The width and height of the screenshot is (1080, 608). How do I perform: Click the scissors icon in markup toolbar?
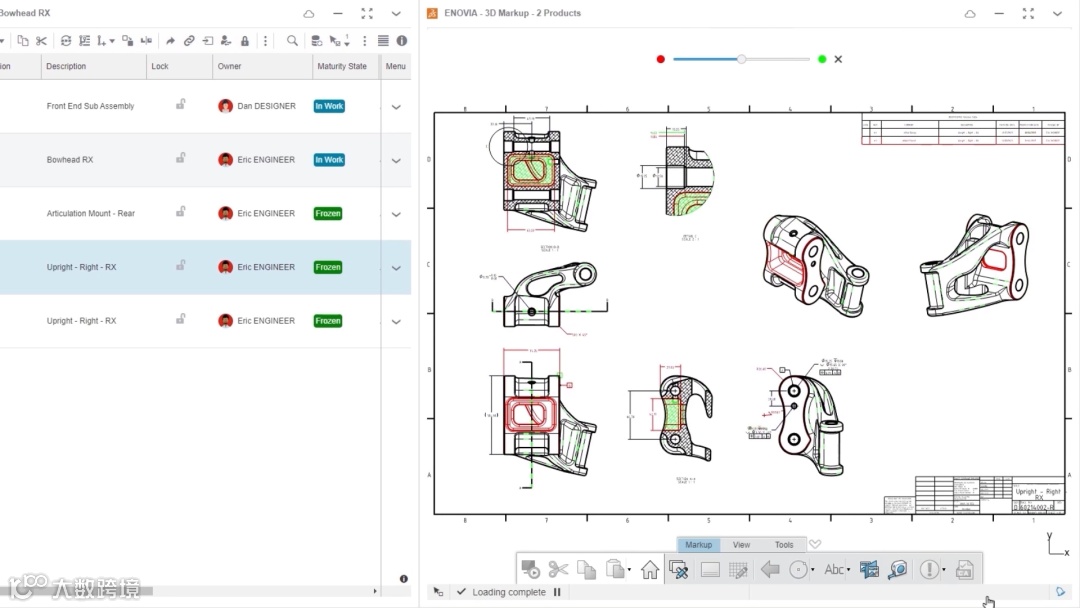(x=558, y=569)
